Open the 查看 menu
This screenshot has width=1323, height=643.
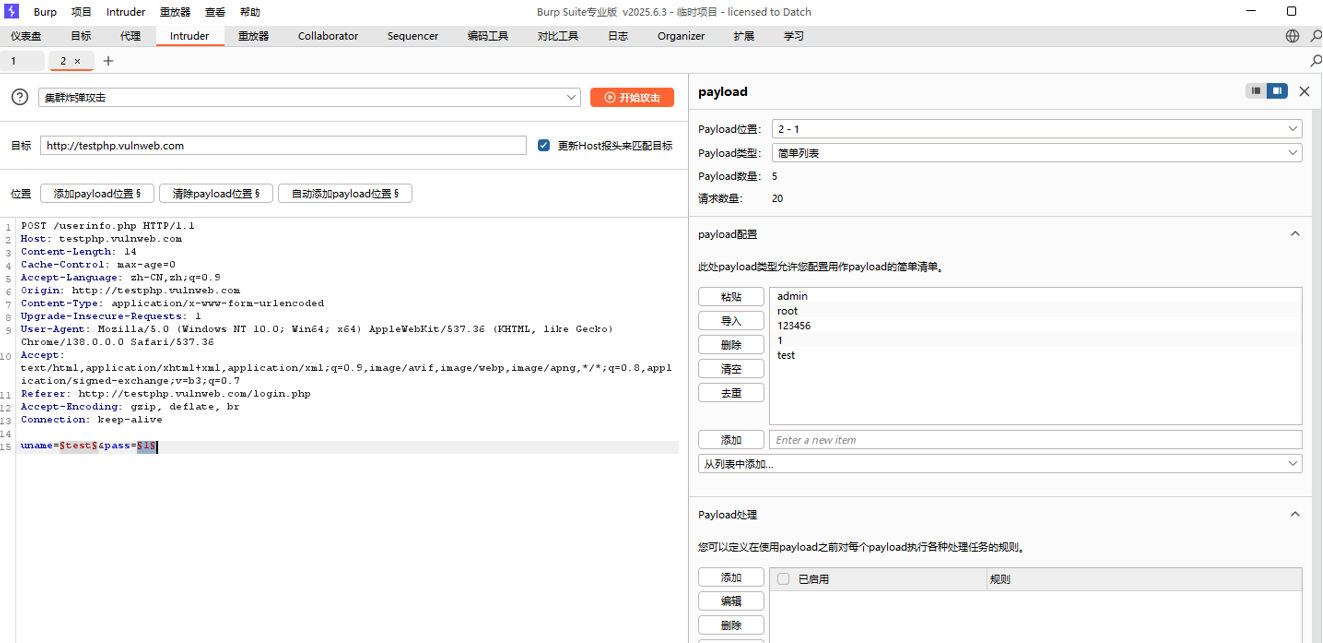point(215,12)
